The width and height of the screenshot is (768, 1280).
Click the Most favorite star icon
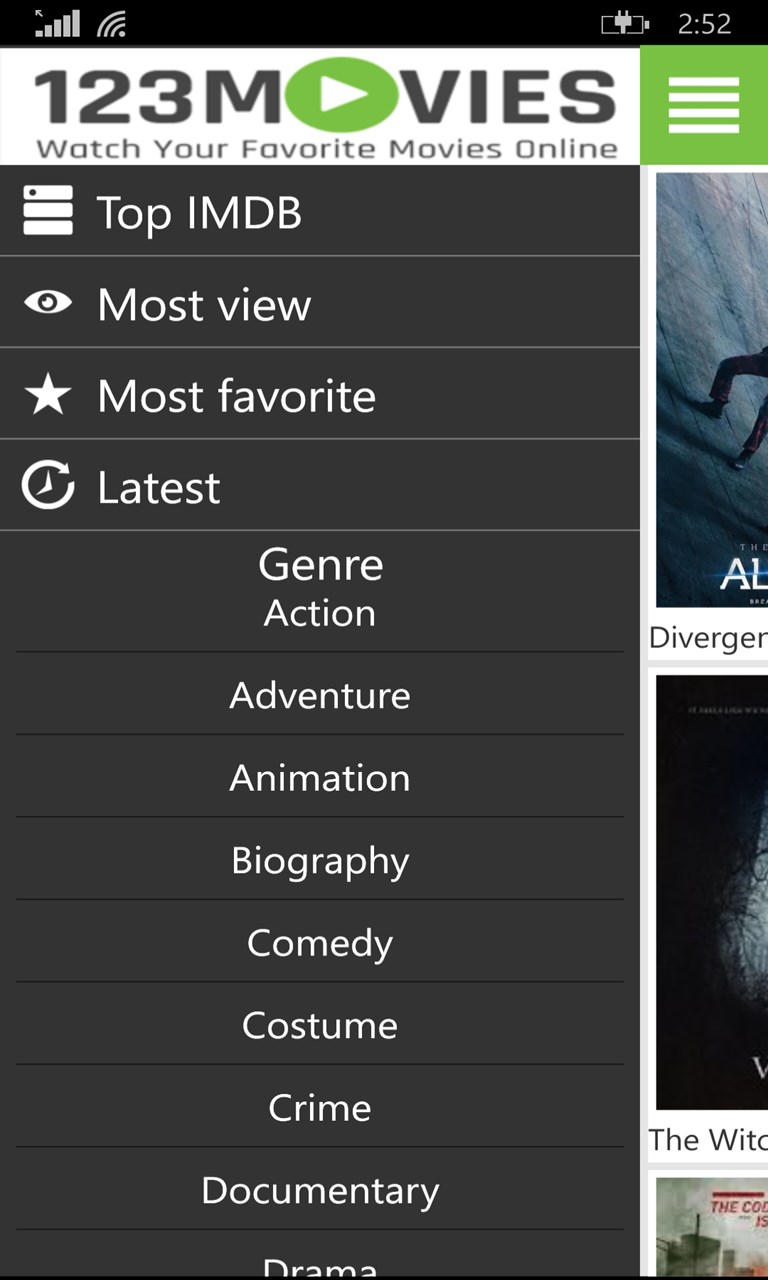coord(48,395)
